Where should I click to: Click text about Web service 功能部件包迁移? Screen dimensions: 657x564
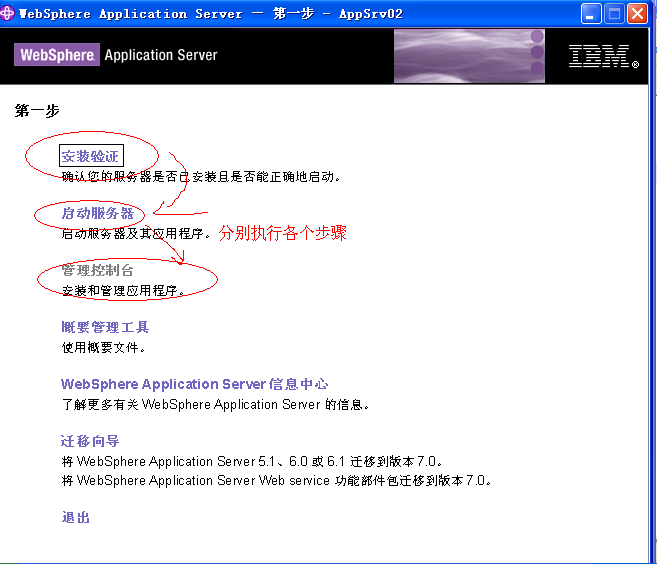point(276,481)
